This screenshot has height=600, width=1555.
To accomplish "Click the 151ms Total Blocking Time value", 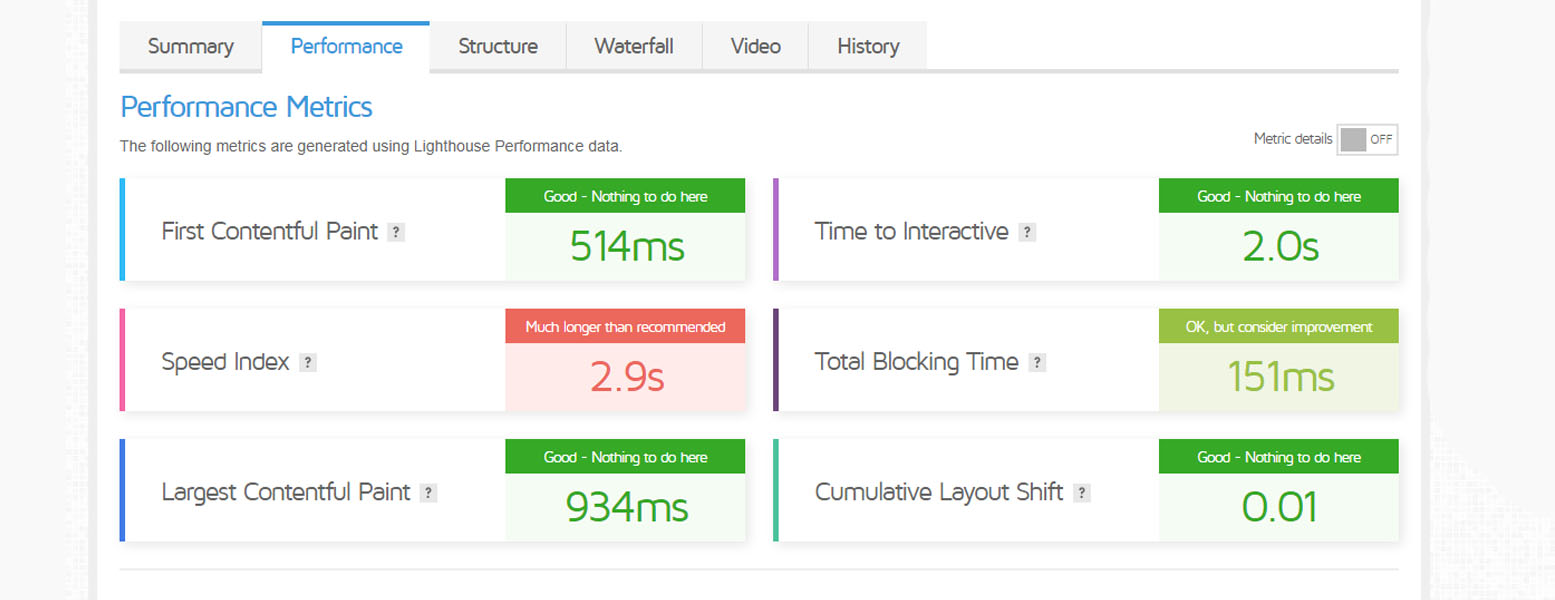I will coord(1278,377).
